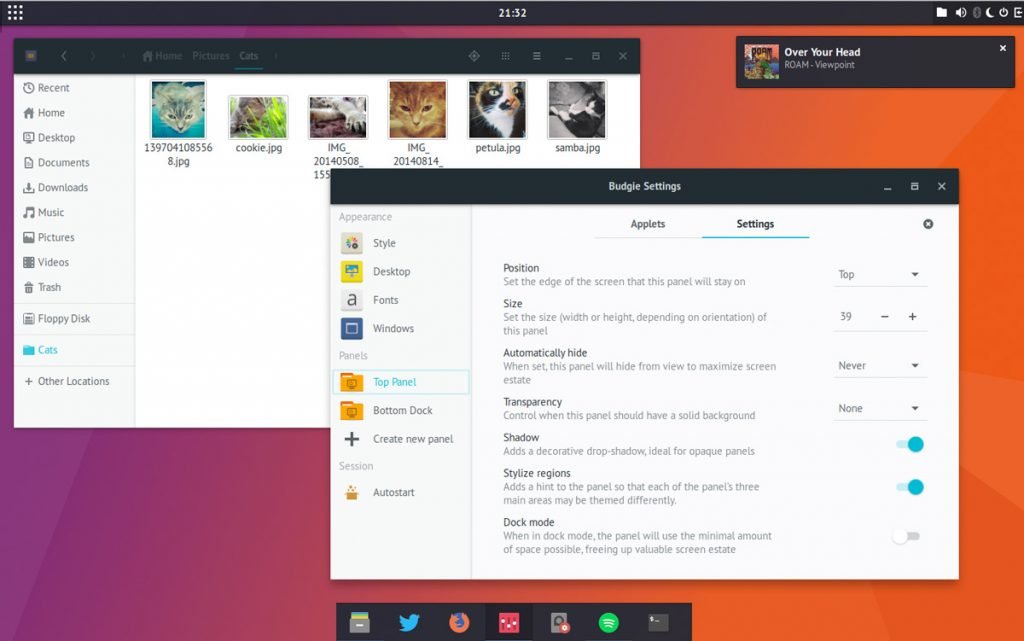Click Cats in the file manager path bar
Screen dimensions: 1024x641
[x=249, y=56]
